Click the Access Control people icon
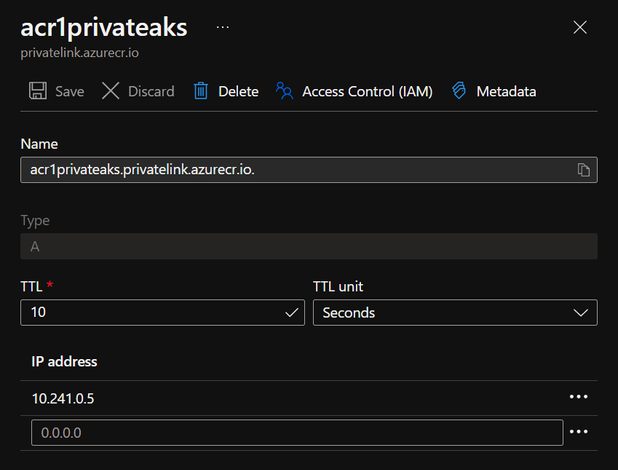The image size is (618, 470). (284, 91)
